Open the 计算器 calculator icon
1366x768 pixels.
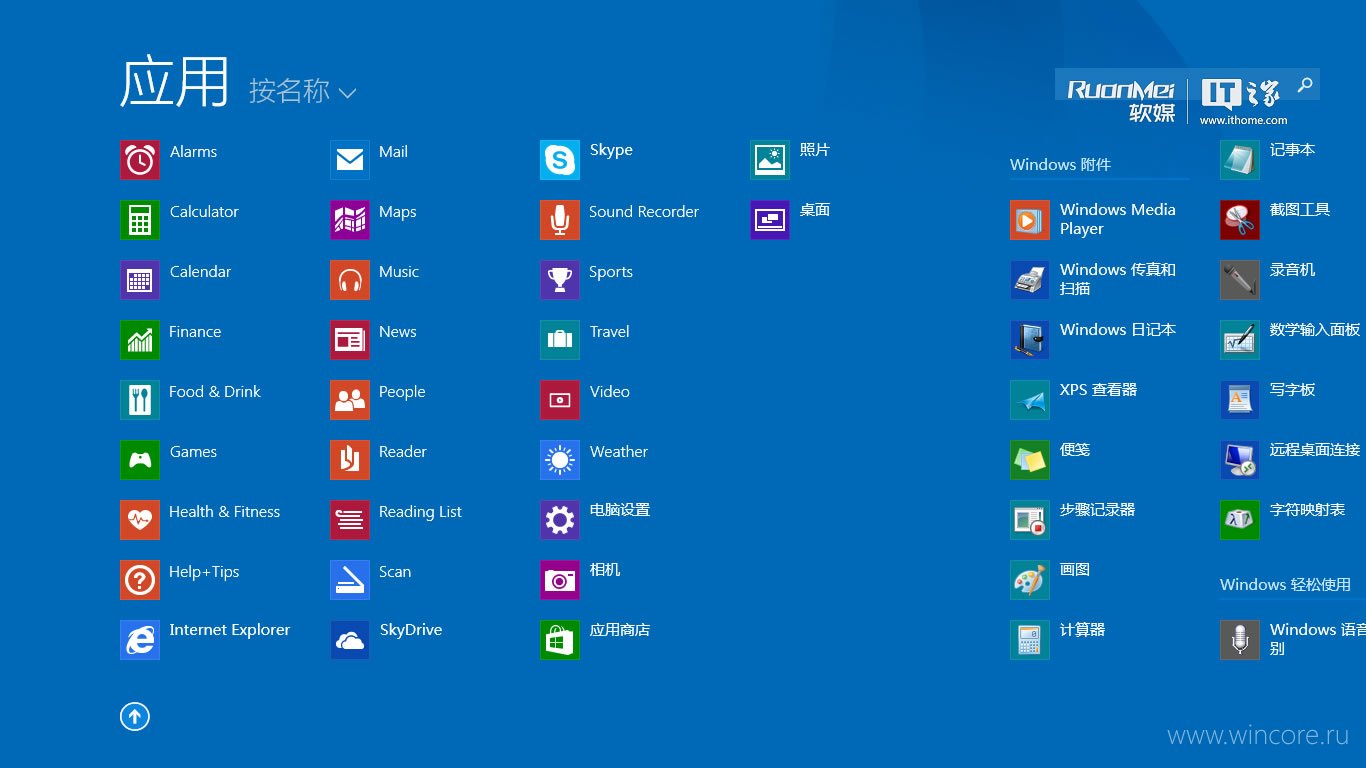(x=1030, y=640)
